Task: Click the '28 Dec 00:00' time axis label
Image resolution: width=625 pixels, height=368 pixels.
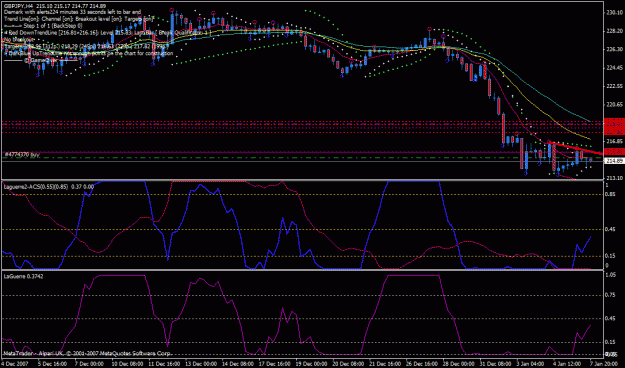Action: click(458, 364)
